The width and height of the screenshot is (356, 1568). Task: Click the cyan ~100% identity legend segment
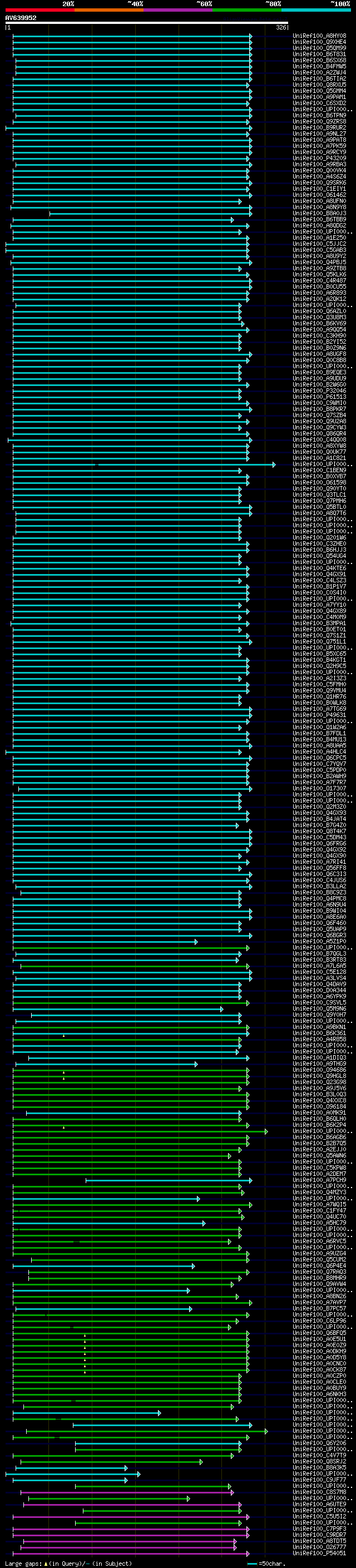pos(316,10)
